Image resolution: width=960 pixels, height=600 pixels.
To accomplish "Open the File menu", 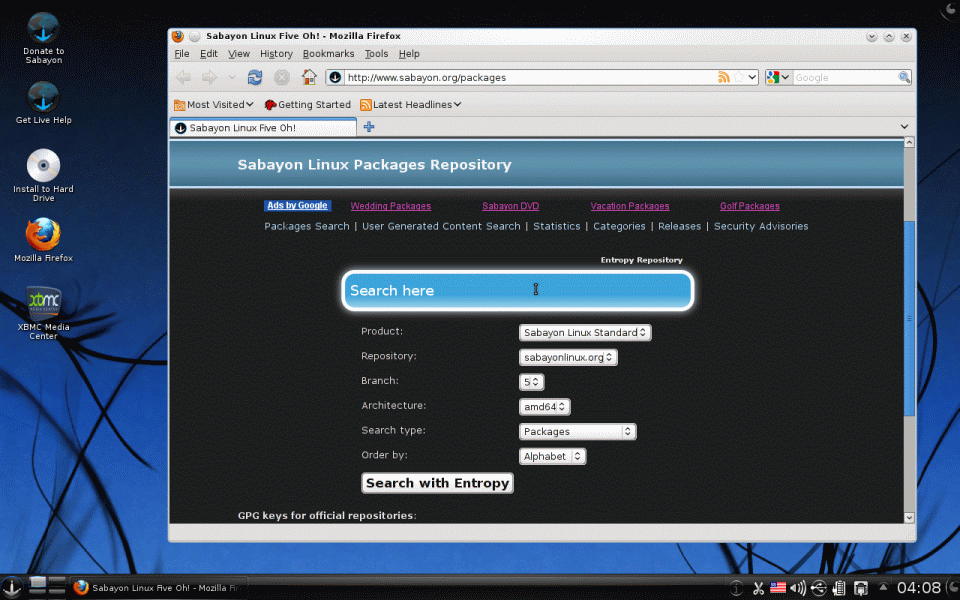I will (x=182, y=54).
